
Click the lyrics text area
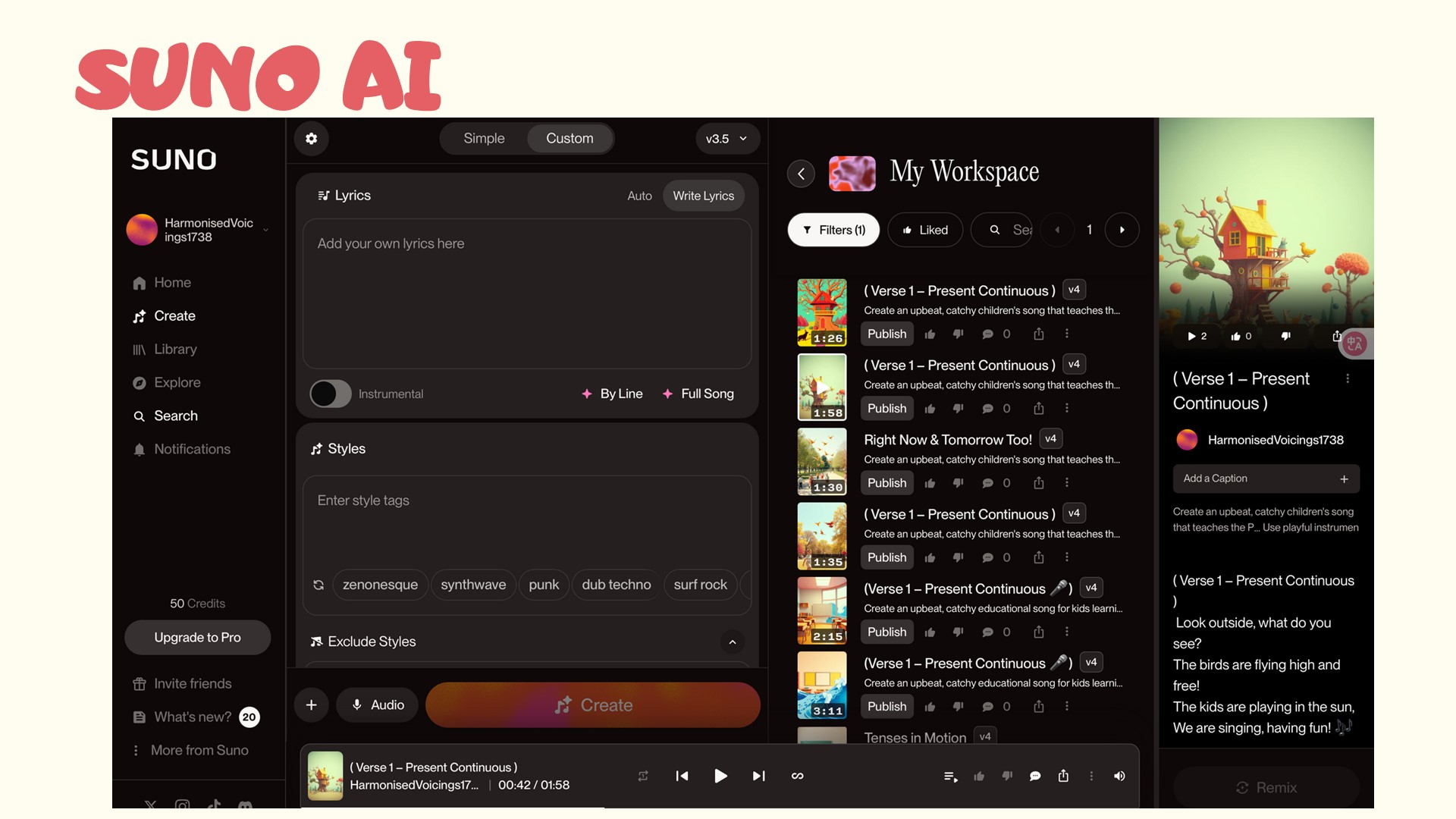(x=527, y=294)
